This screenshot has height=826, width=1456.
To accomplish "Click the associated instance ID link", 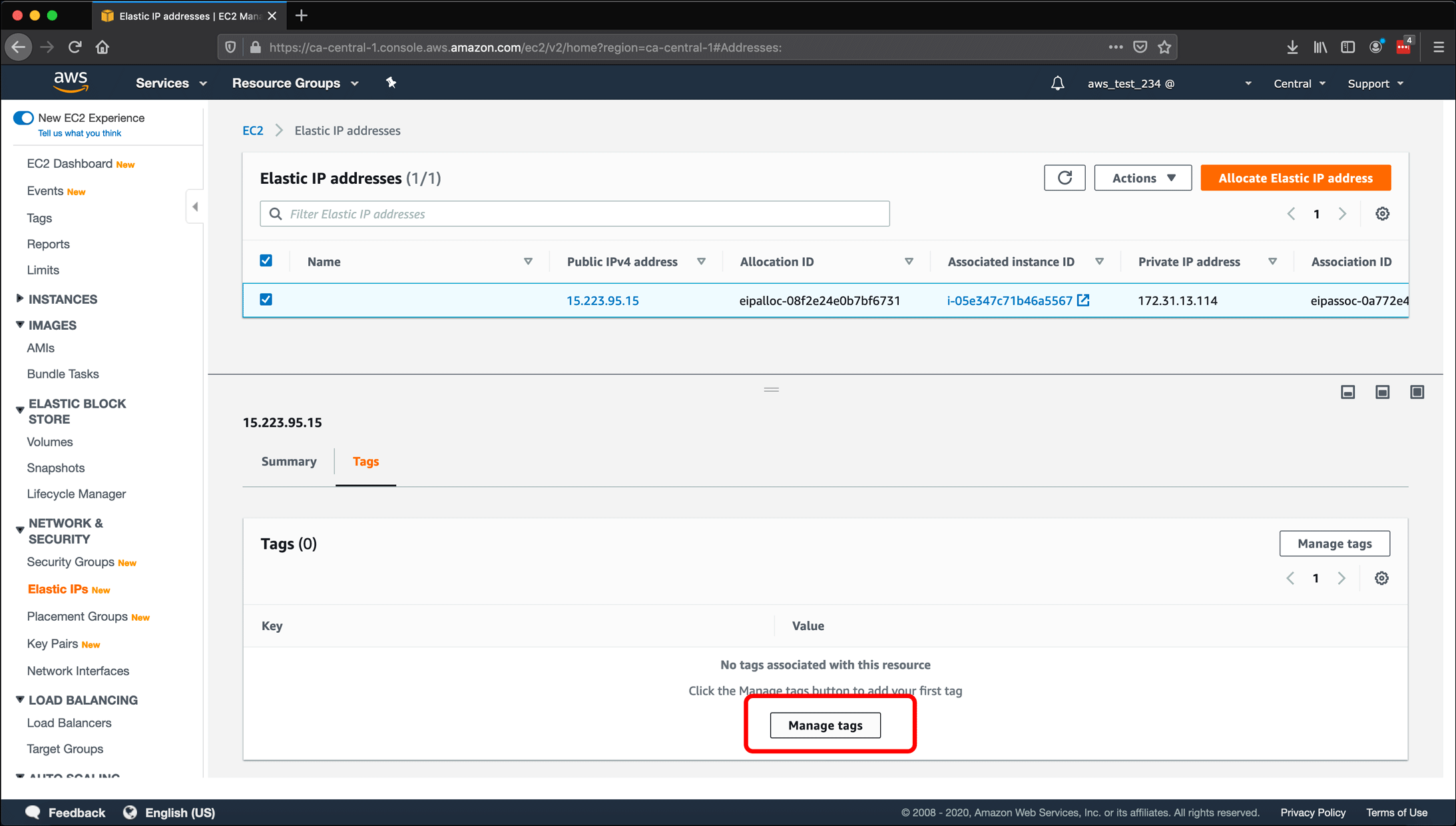I will 1011,300.
